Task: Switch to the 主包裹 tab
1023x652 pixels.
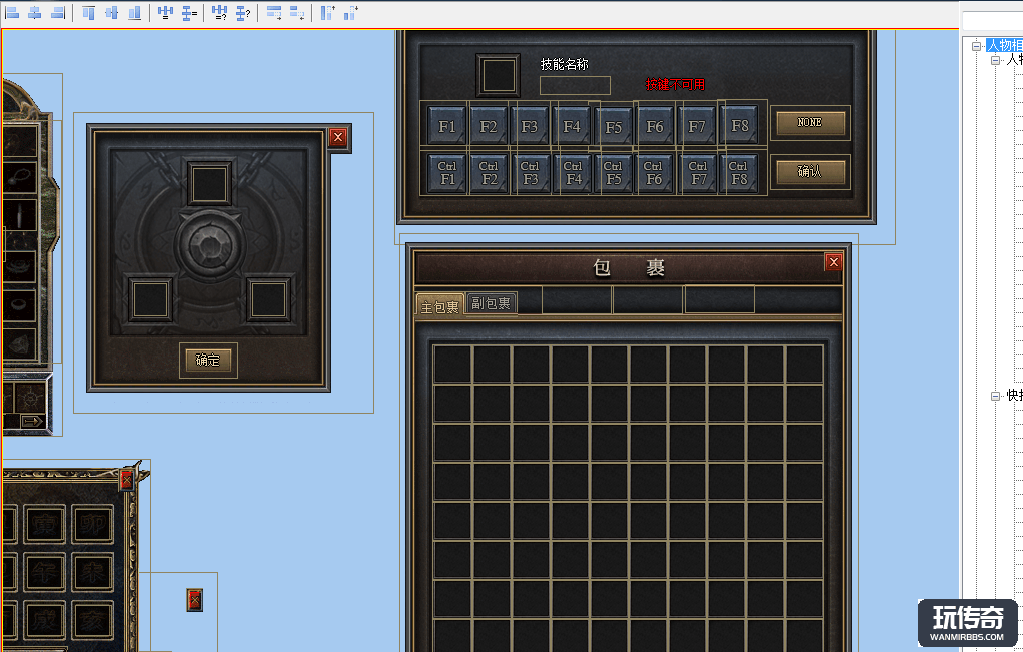Action: point(440,305)
